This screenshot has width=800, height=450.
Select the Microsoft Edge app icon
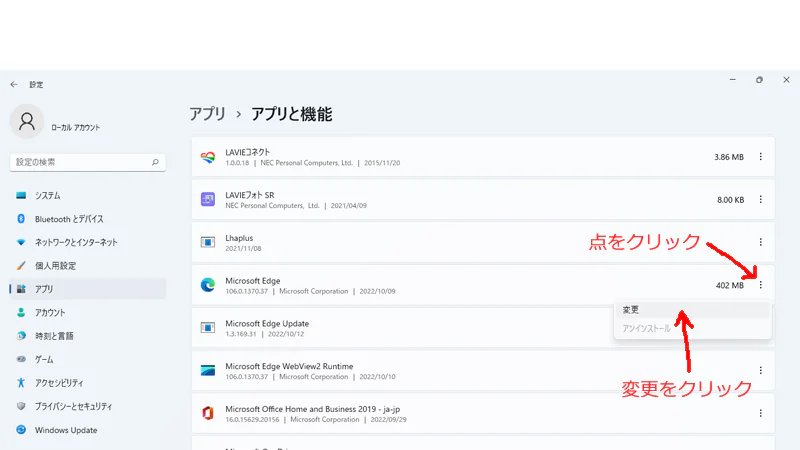coord(208,285)
